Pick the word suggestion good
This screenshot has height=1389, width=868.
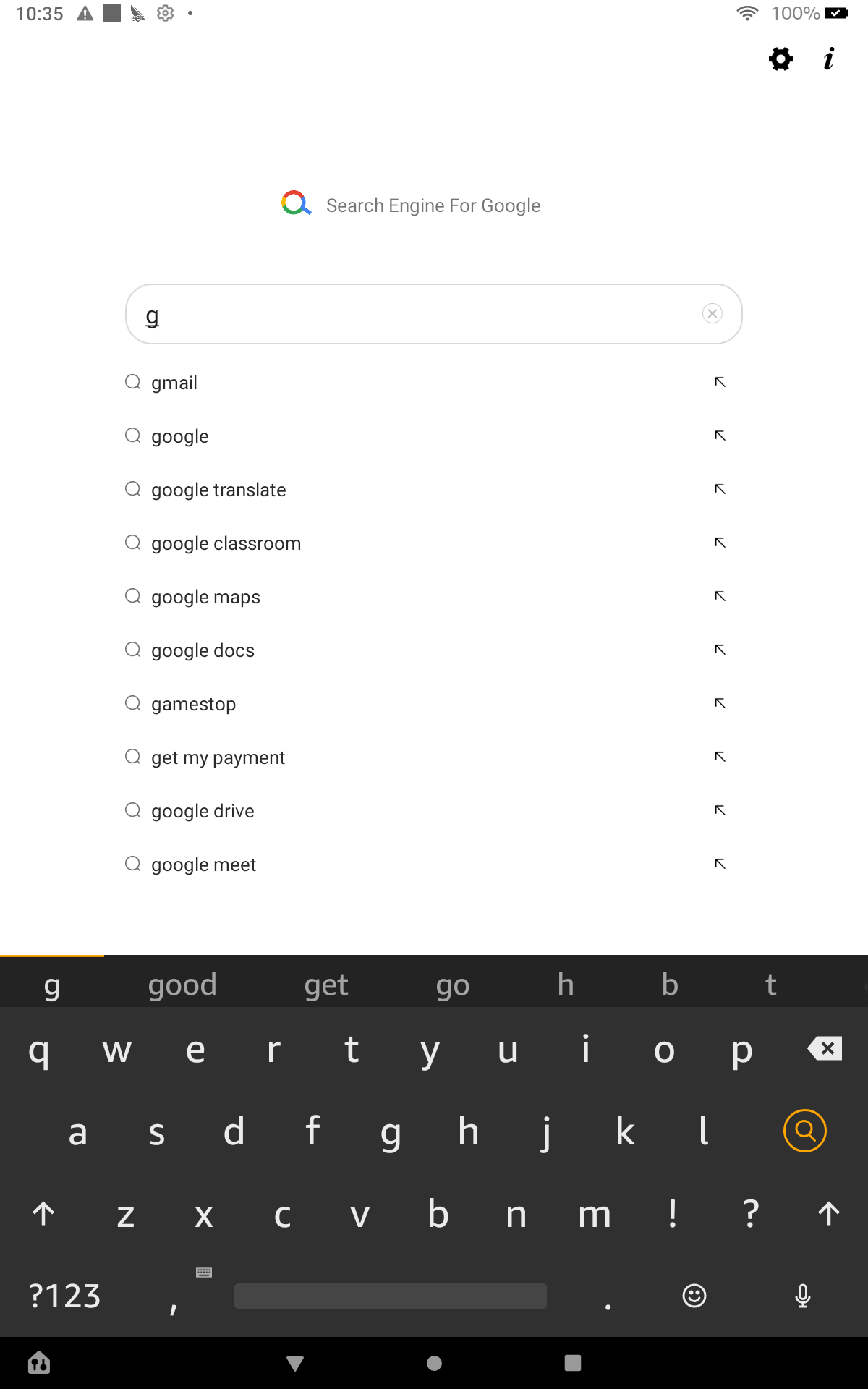point(182,985)
